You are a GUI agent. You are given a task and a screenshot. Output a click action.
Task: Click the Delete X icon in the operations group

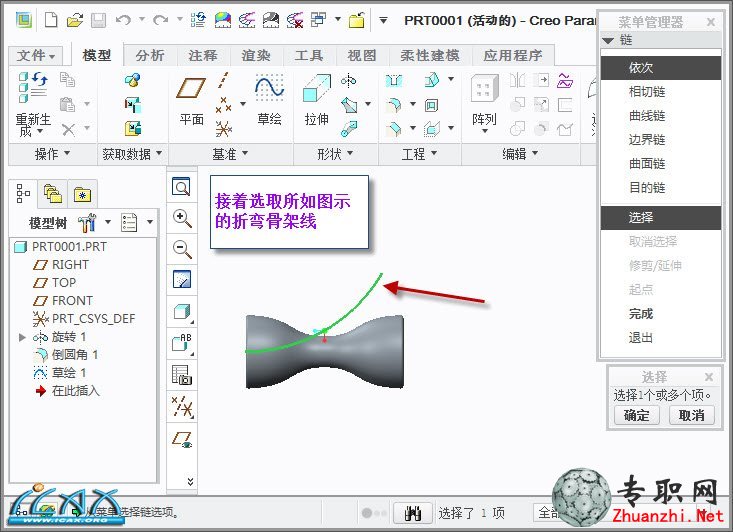coord(69,129)
